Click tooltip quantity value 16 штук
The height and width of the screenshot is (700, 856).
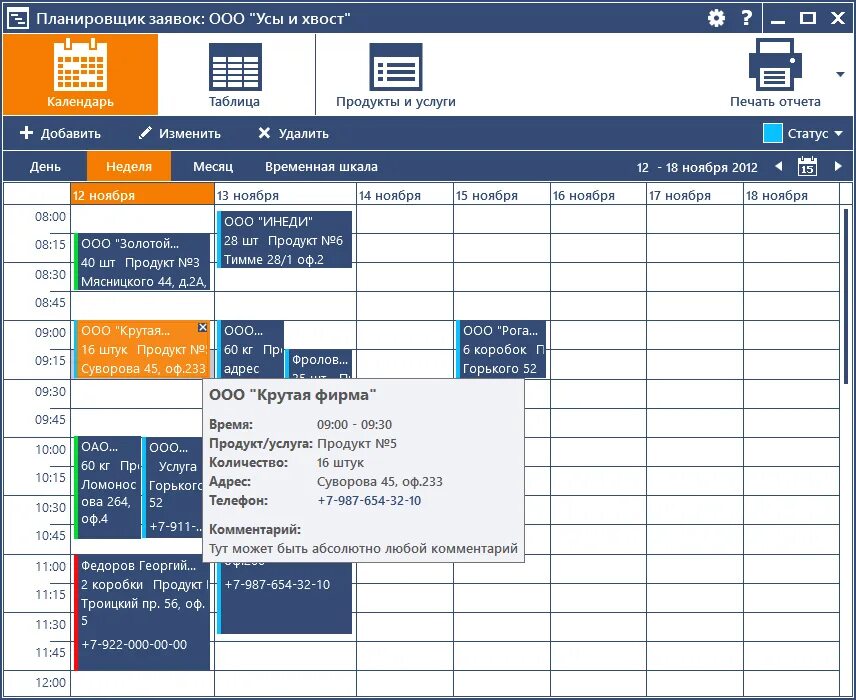(340, 462)
